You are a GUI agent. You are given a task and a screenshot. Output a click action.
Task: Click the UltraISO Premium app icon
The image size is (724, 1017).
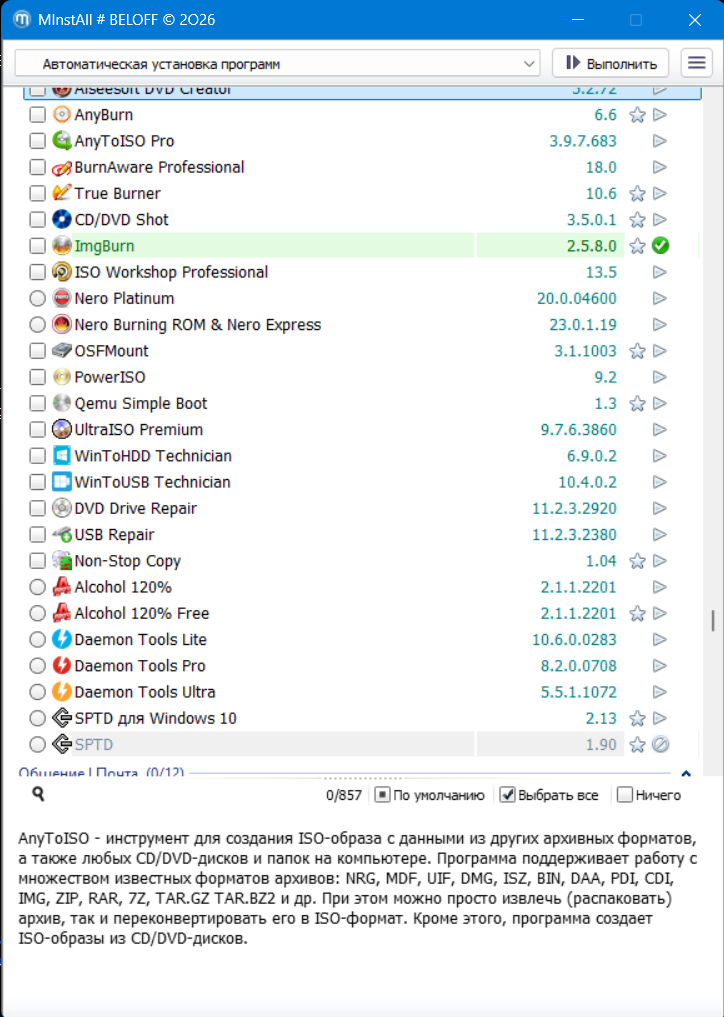click(61, 429)
